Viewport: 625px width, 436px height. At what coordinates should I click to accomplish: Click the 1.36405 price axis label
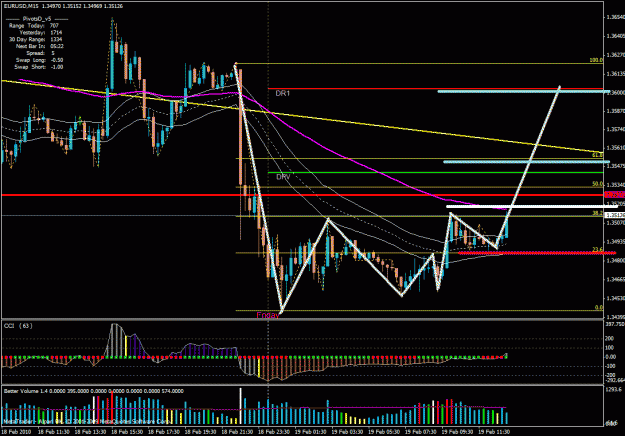615,36
